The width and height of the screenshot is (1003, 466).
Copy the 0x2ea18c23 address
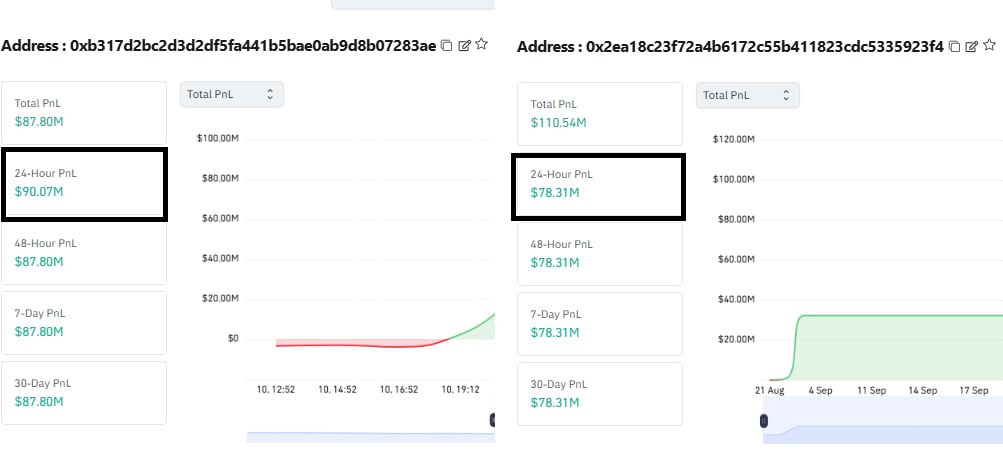click(x=955, y=46)
